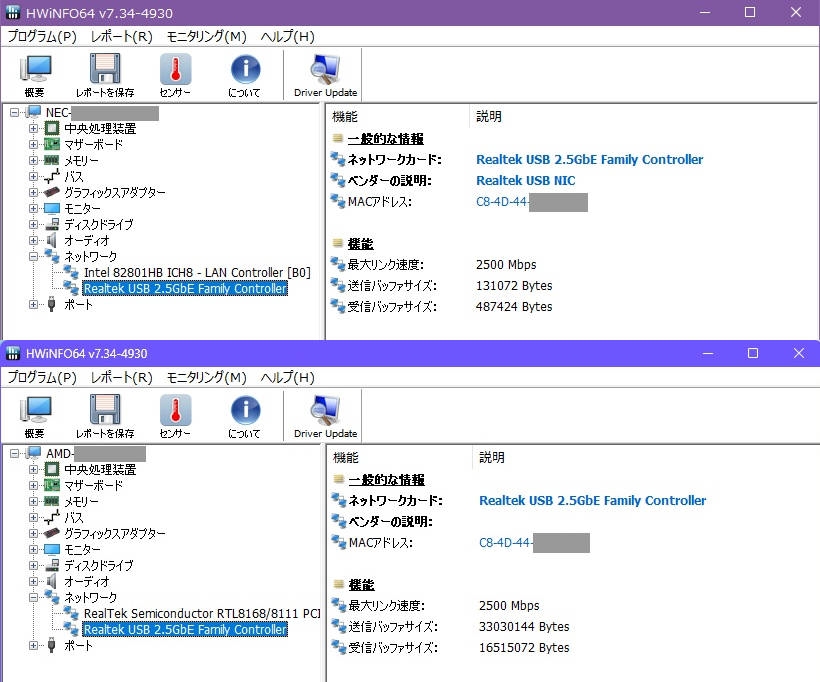The height and width of the screenshot is (682, 820).
Task: Select メモリー under the NEC tree
Action: pyautogui.click(x=81, y=161)
